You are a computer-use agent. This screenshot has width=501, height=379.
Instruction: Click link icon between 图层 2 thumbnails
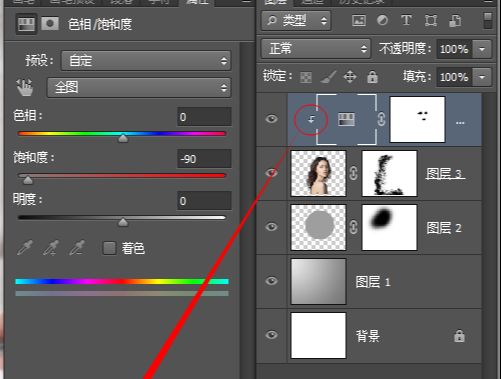click(354, 227)
